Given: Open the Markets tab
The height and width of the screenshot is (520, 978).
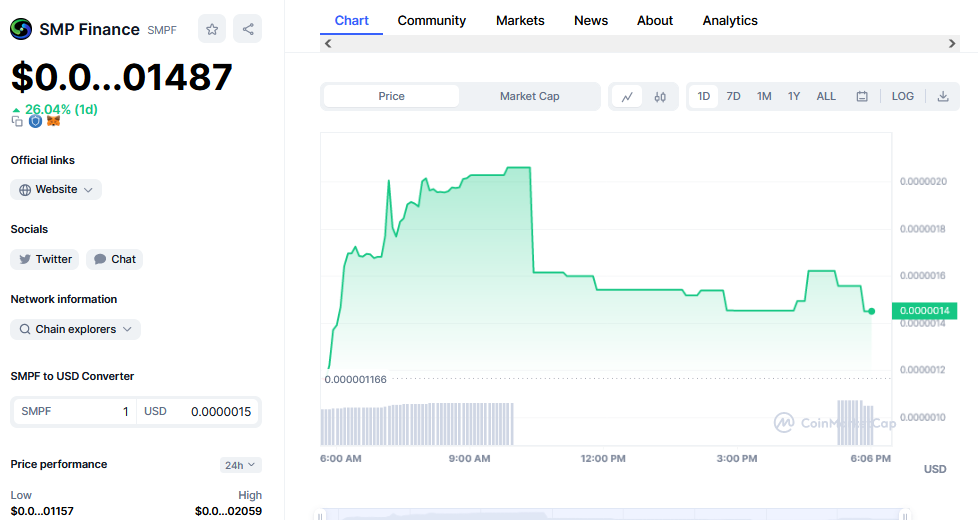Looking at the screenshot, I should tap(520, 21).
